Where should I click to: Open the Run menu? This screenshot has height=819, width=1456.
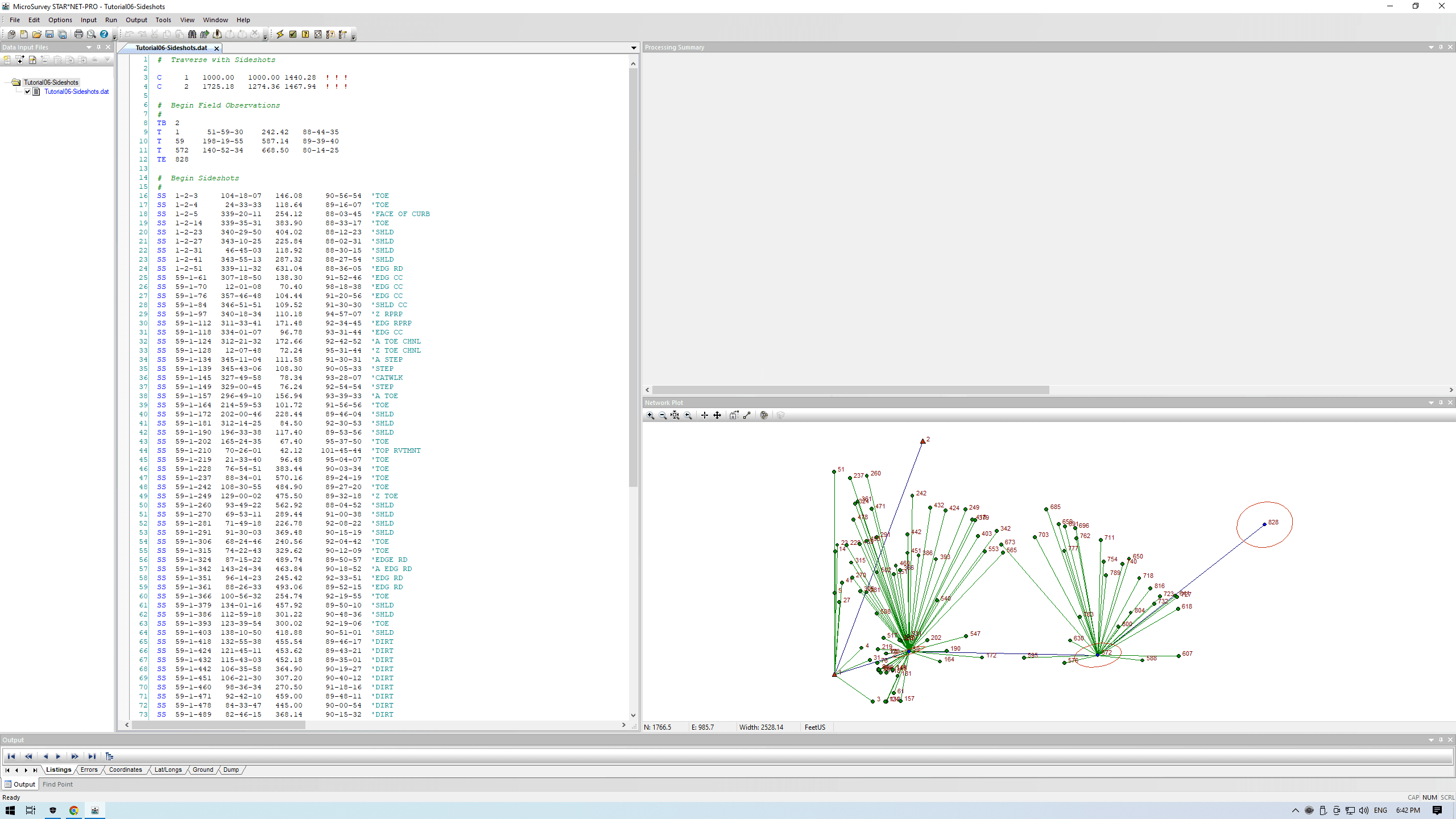[x=111, y=20]
